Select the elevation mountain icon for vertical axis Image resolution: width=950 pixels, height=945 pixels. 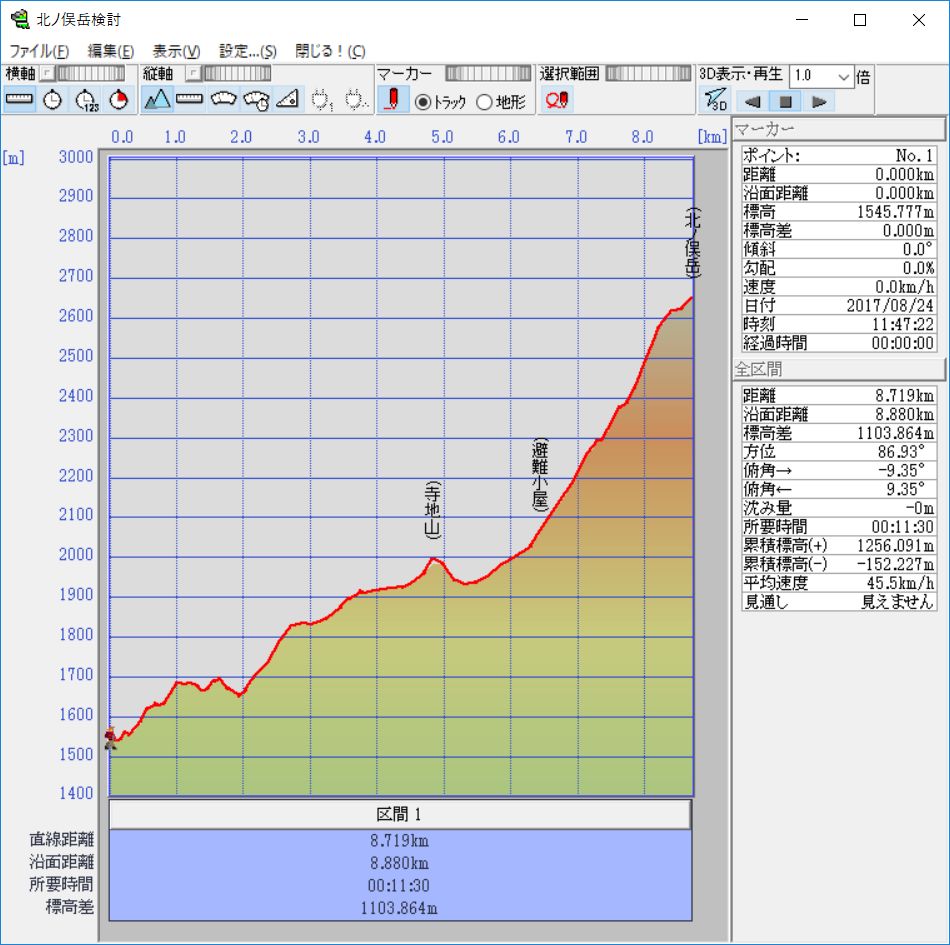coord(157,99)
